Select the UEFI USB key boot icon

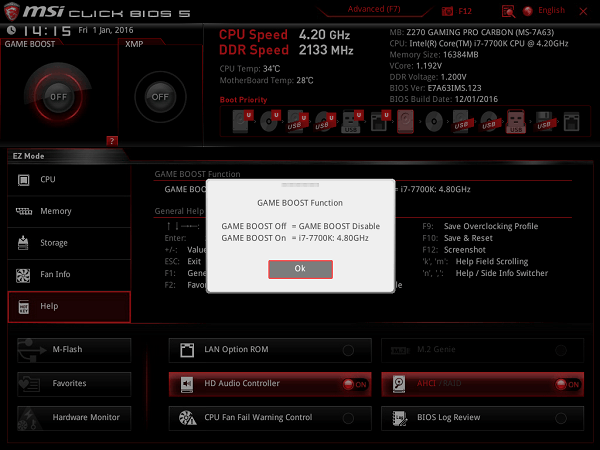[x=352, y=121]
